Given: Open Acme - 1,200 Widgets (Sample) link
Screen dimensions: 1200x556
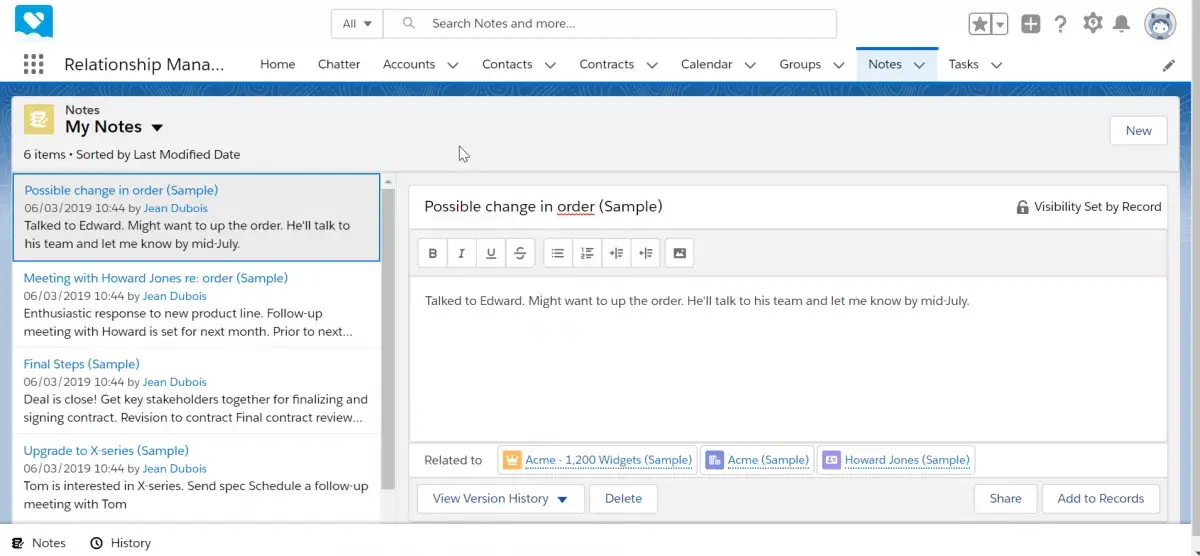Looking at the screenshot, I should tap(608, 460).
